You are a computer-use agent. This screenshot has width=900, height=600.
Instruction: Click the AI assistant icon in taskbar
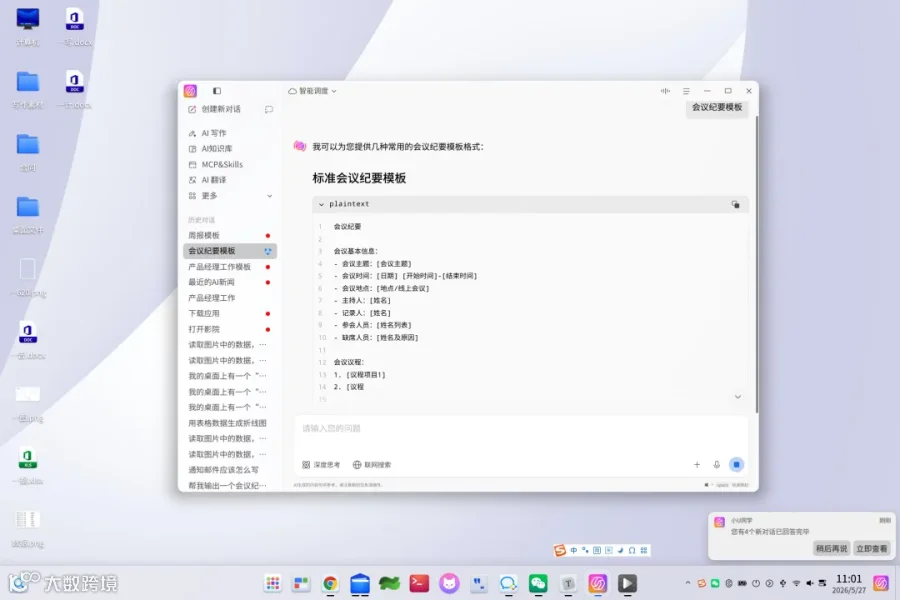pos(598,583)
